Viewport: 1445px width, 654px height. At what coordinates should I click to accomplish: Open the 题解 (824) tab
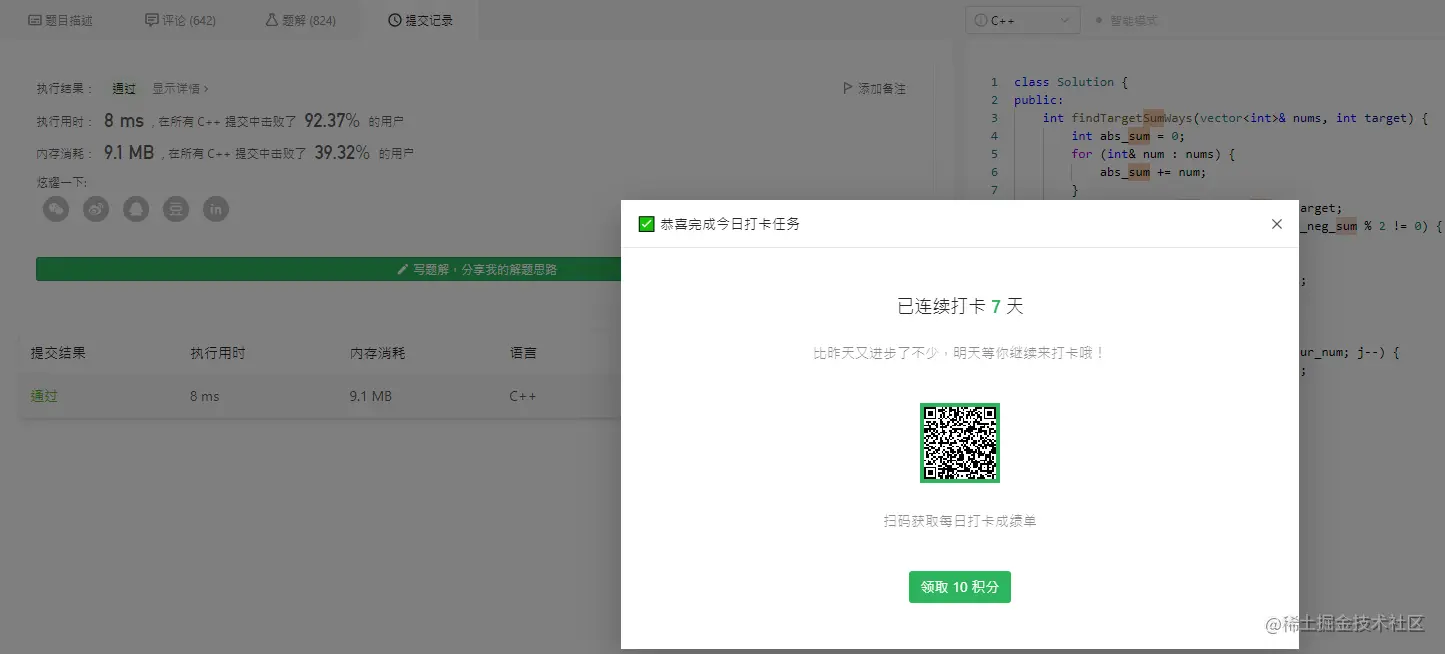300,20
